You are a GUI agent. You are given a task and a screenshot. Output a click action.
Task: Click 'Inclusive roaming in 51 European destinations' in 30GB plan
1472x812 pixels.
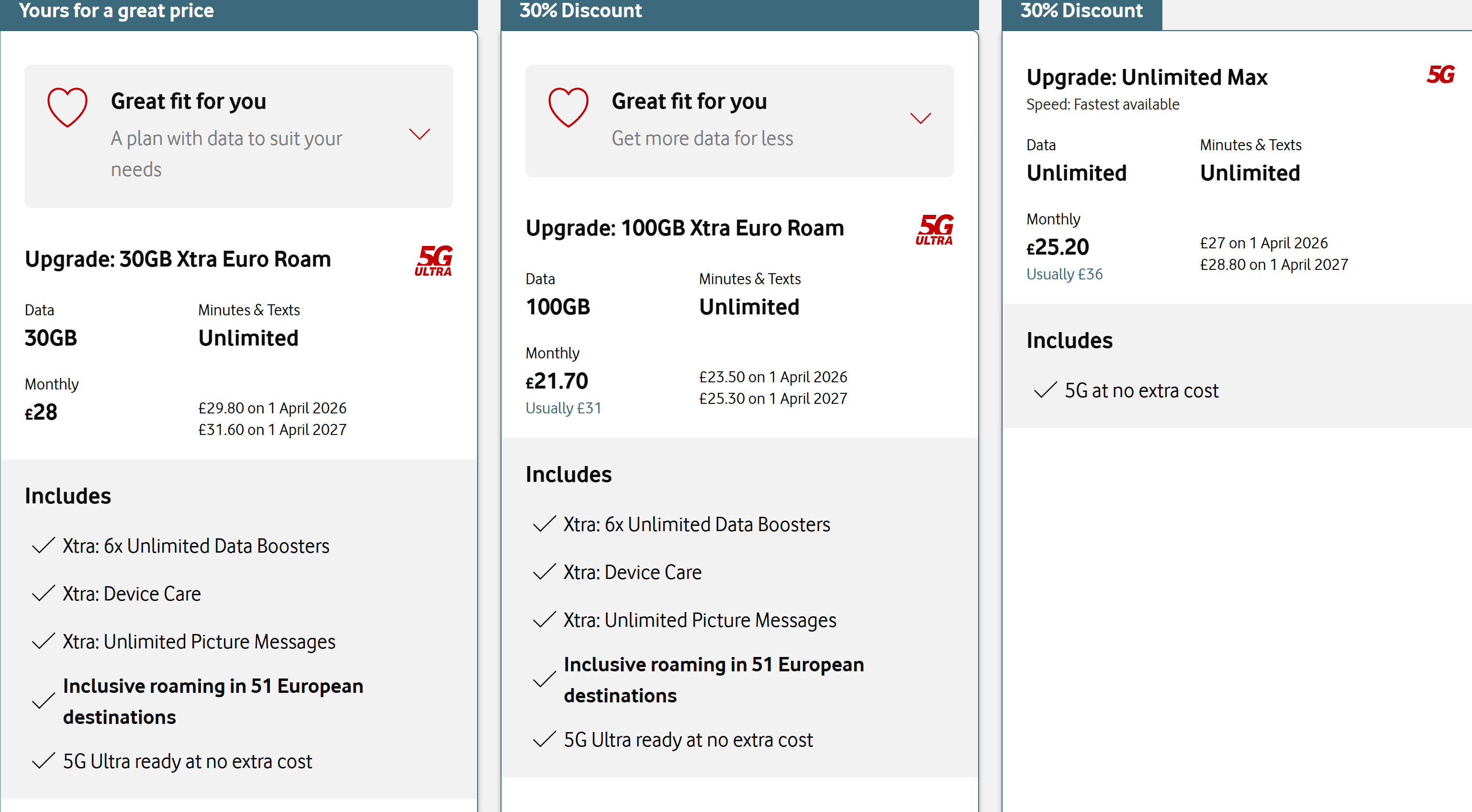[x=213, y=702]
